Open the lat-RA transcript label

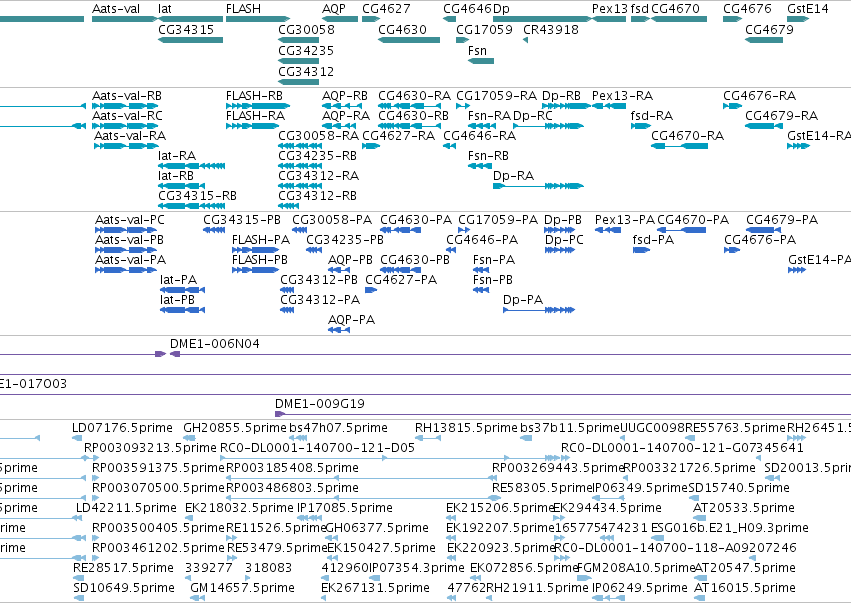(177, 156)
